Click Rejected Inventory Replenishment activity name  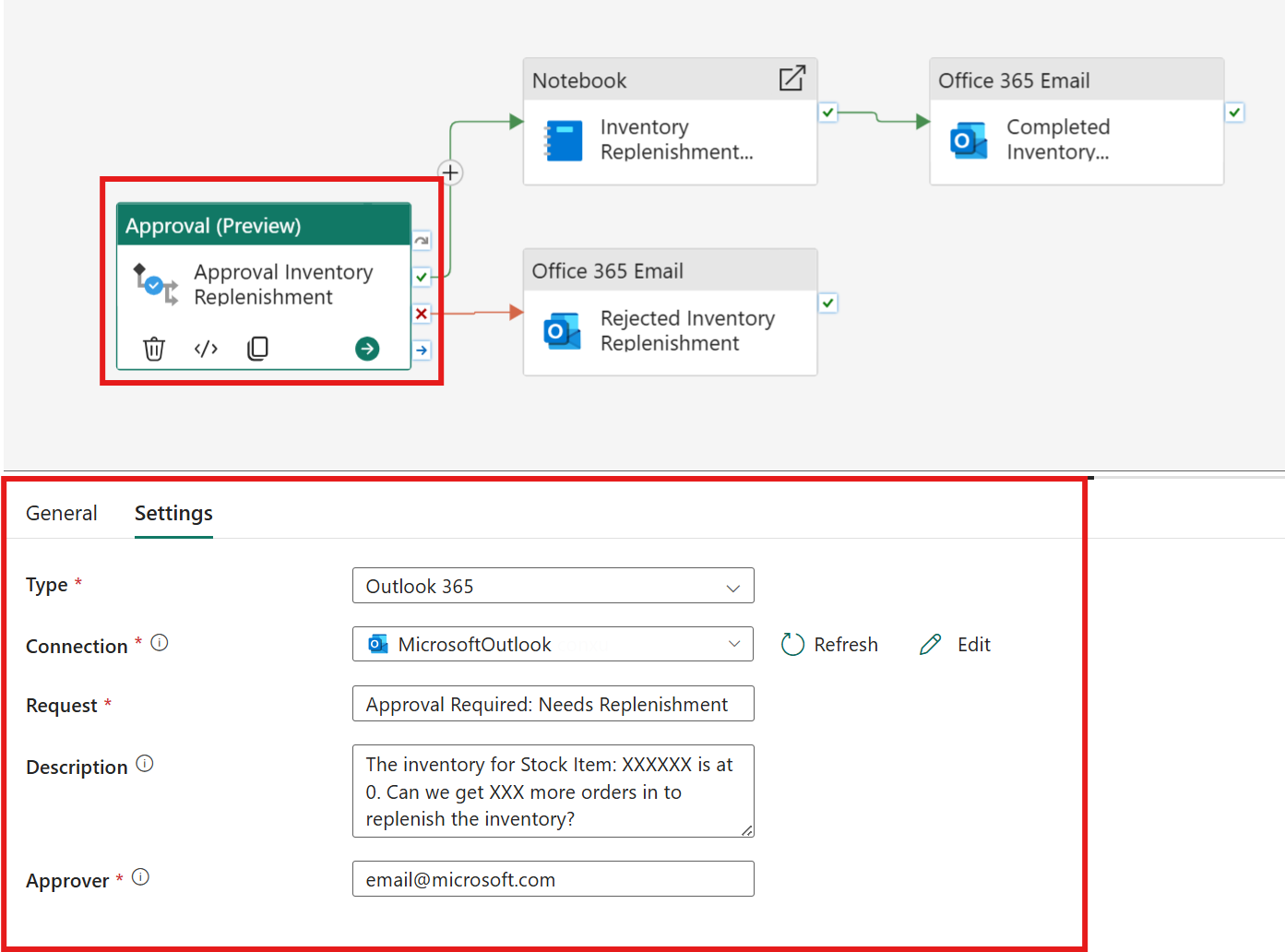coord(687,330)
